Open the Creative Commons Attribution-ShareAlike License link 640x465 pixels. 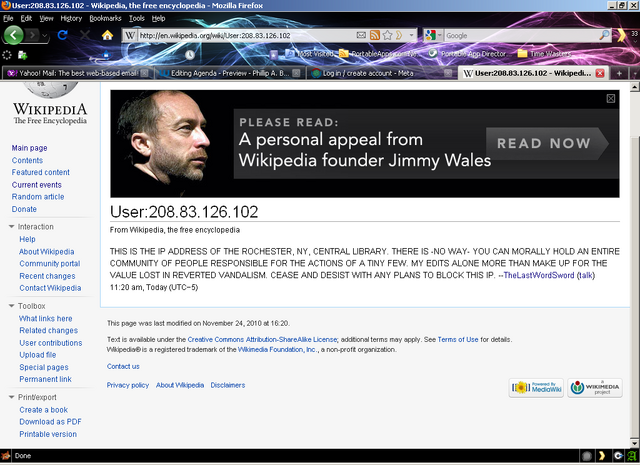(262, 339)
